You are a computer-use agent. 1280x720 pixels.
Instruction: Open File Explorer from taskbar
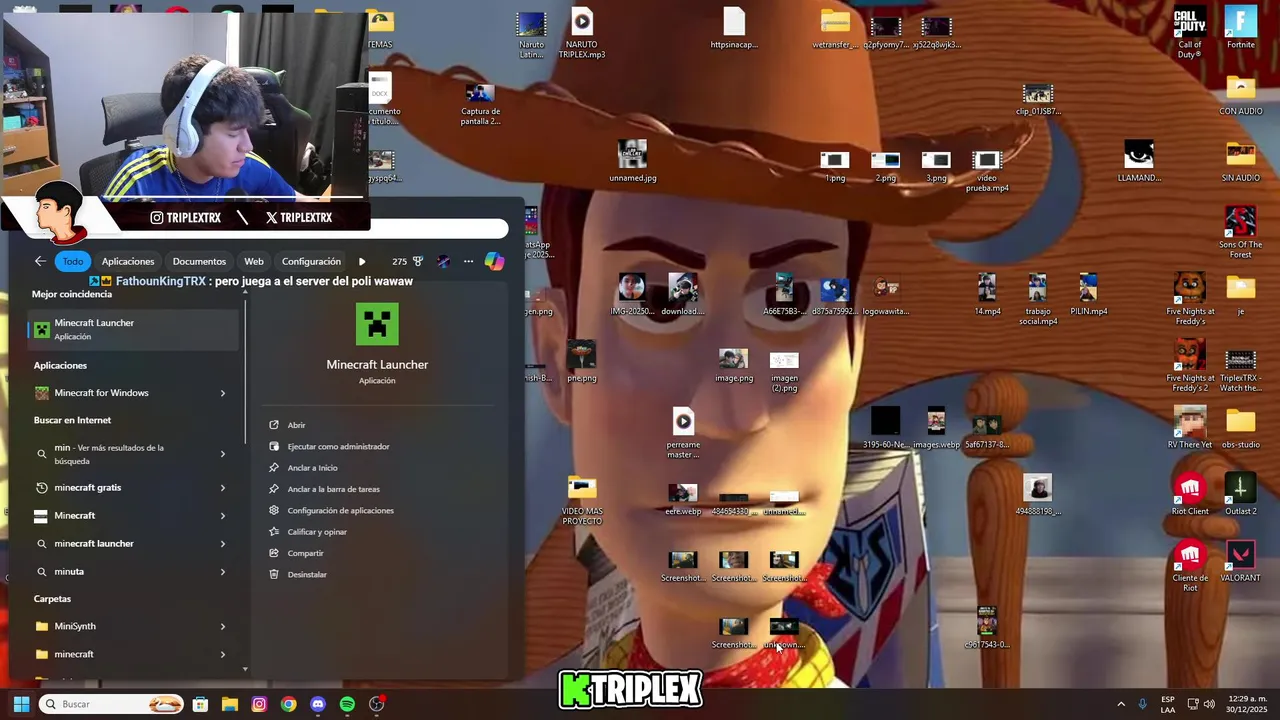click(229, 704)
